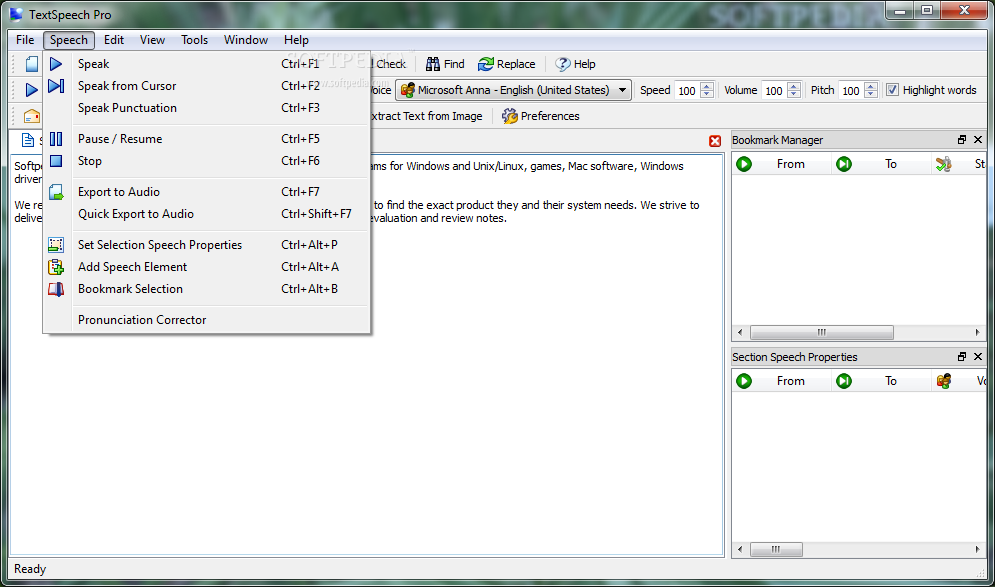The height and width of the screenshot is (587, 995).
Task: Select Export to Audio
Action: (x=207, y=192)
